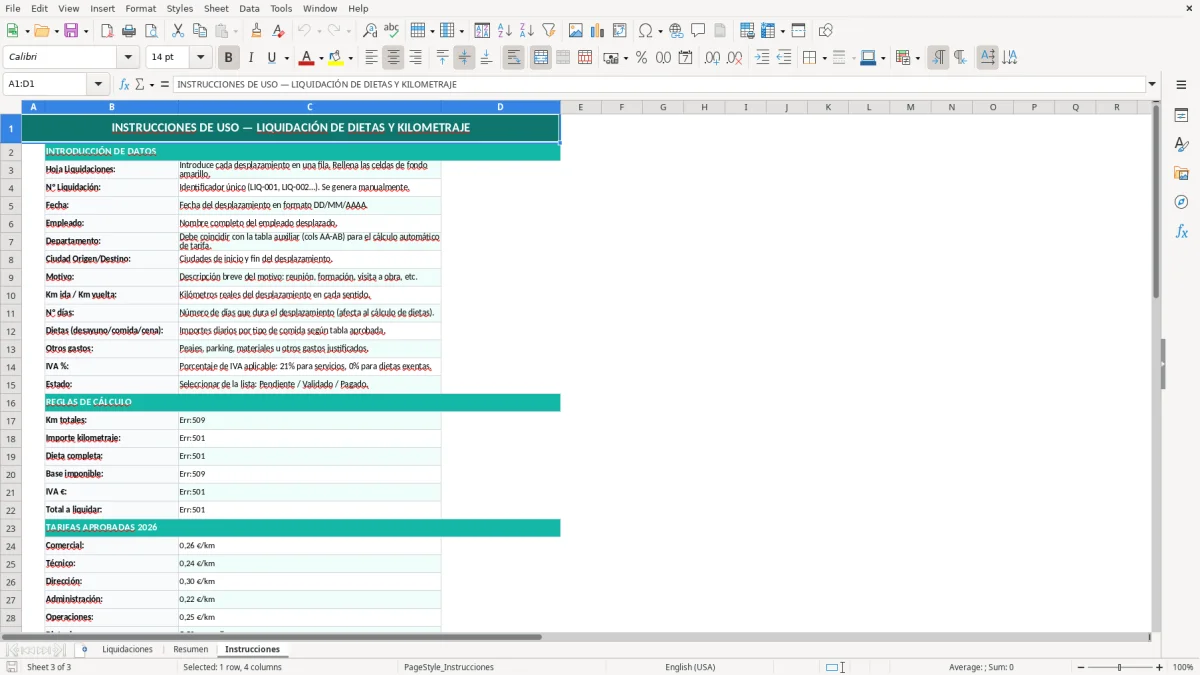1200x675 pixels.
Task: Apply yellow background color swatch
Action: click(336, 58)
